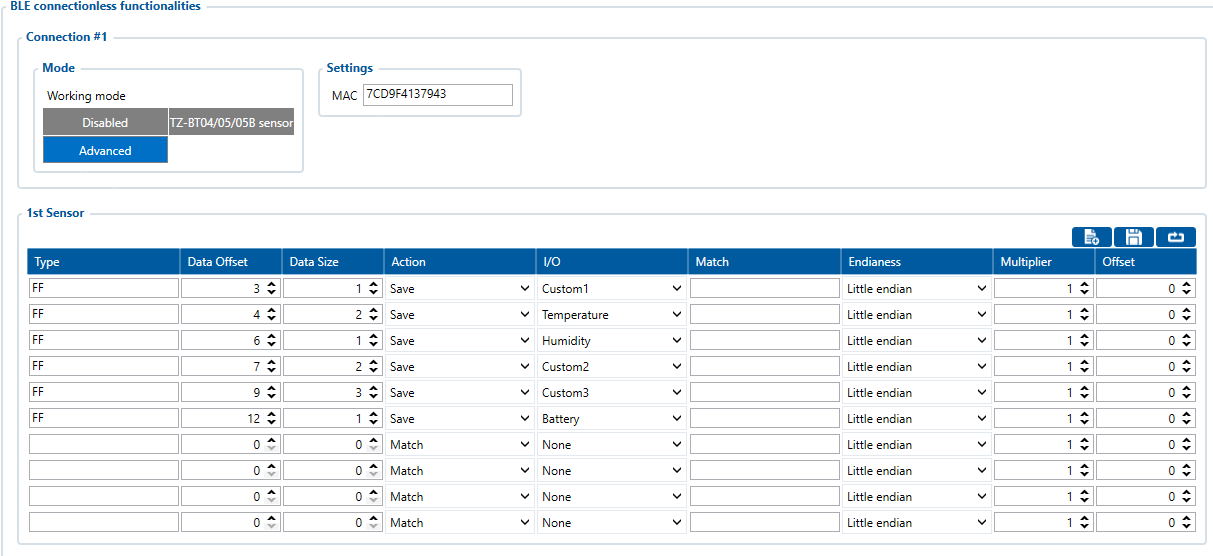The height and width of the screenshot is (556, 1213).
Task: Select TZ-BT04/05/05B sensor working mode
Action: pyautogui.click(x=231, y=122)
